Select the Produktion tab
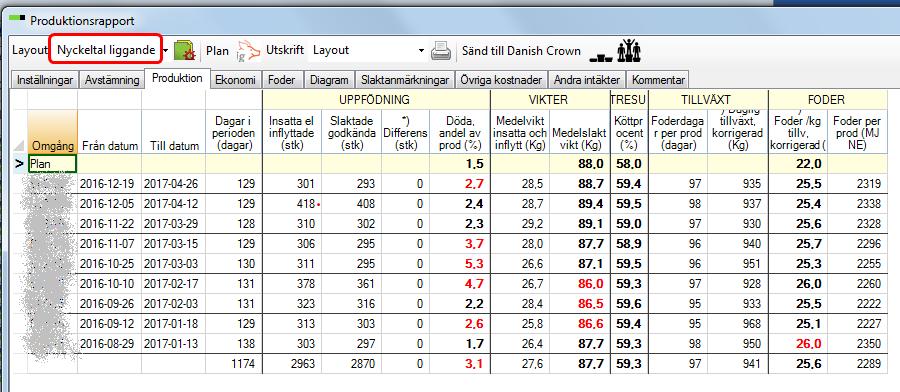Viewport: 900px width, 392px height. pos(177,79)
